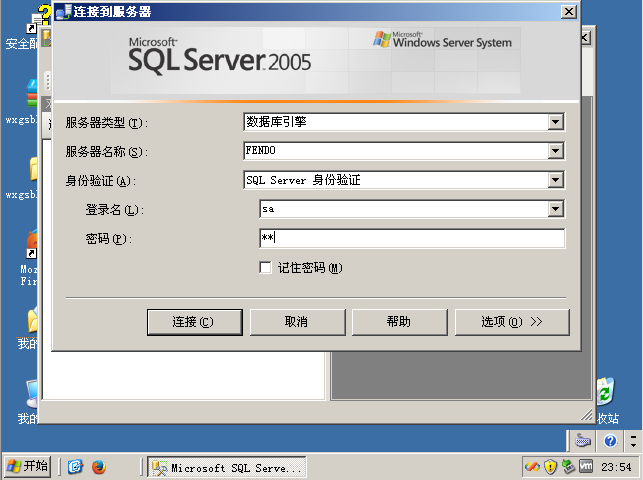The image size is (643, 480).
Task: Launch Firefox from the quick launch bar
Action: tap(99, 467)
